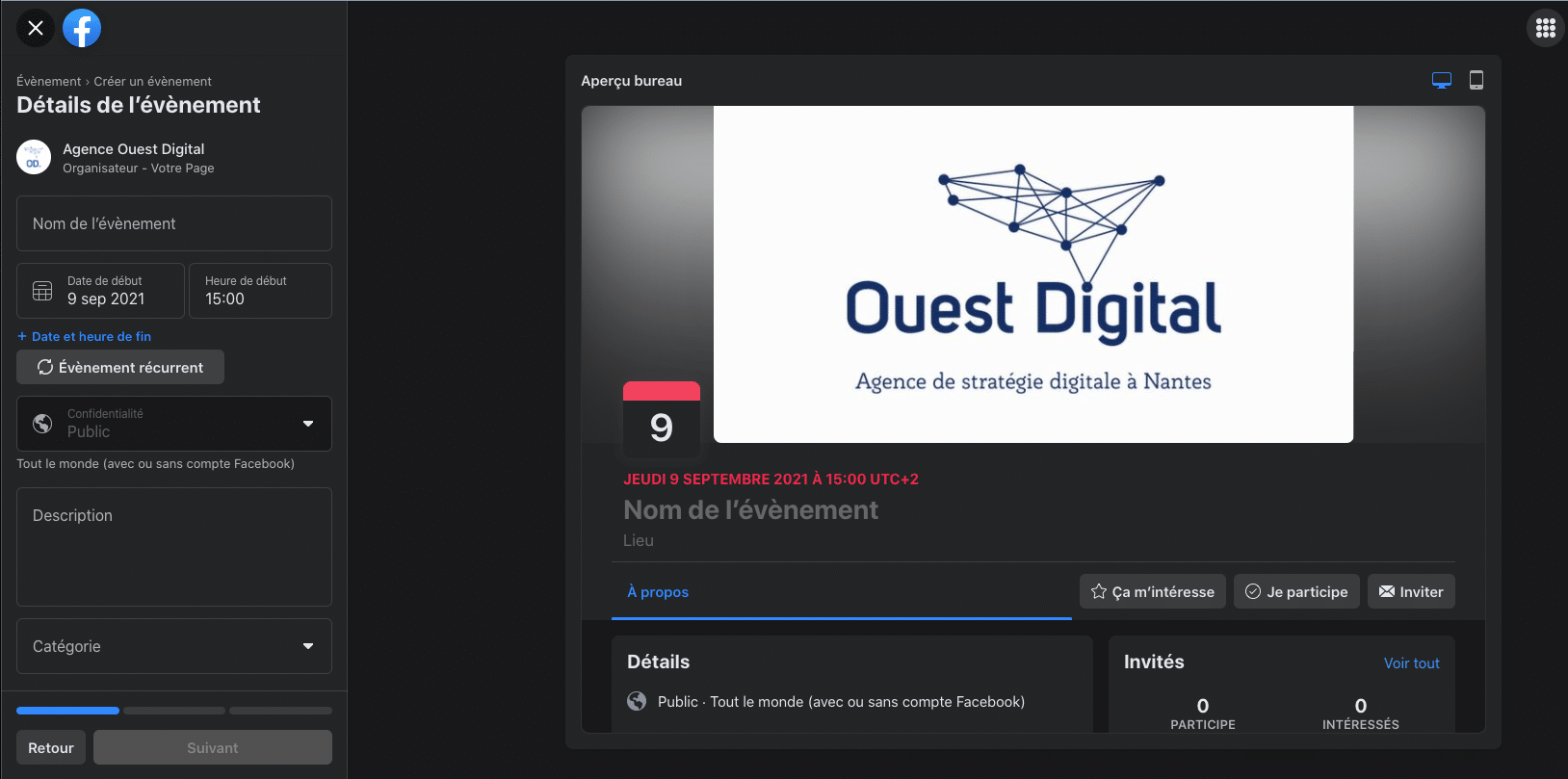Click the globe icon in Confidentialité field
Viewport: 1568px width, 779px height.
[42, 424]
